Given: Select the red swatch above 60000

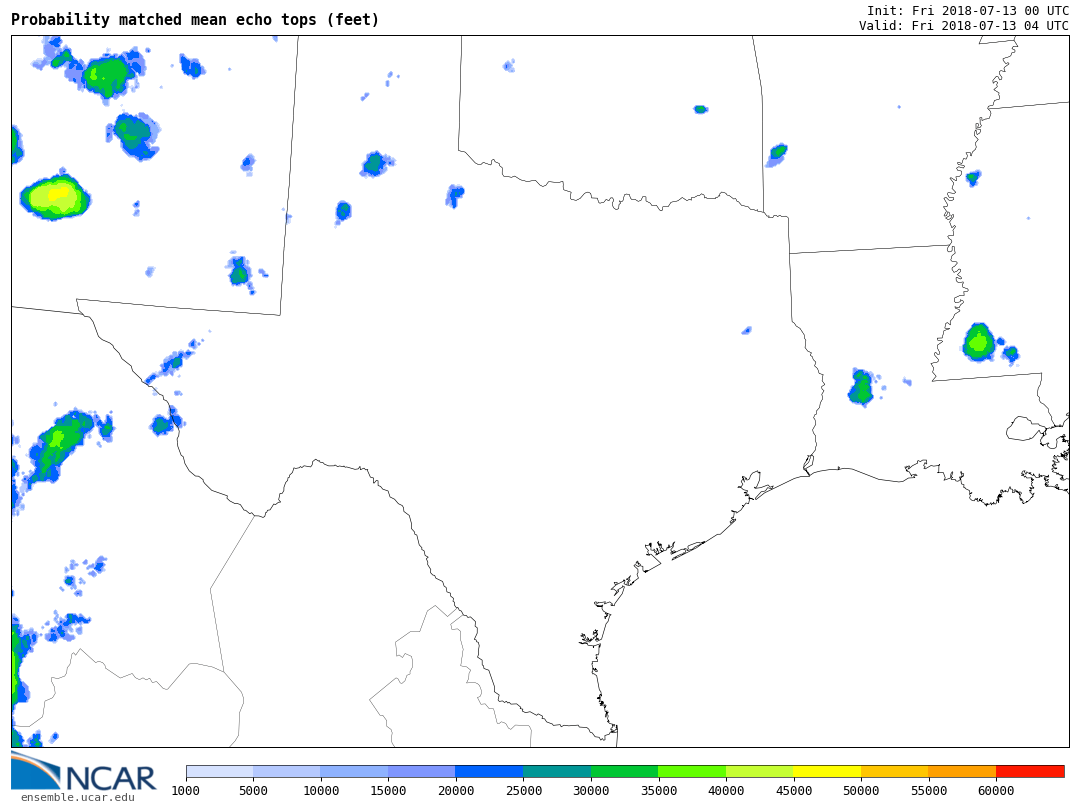Looking at the screenshot, I should click(x=1030, y=771).
